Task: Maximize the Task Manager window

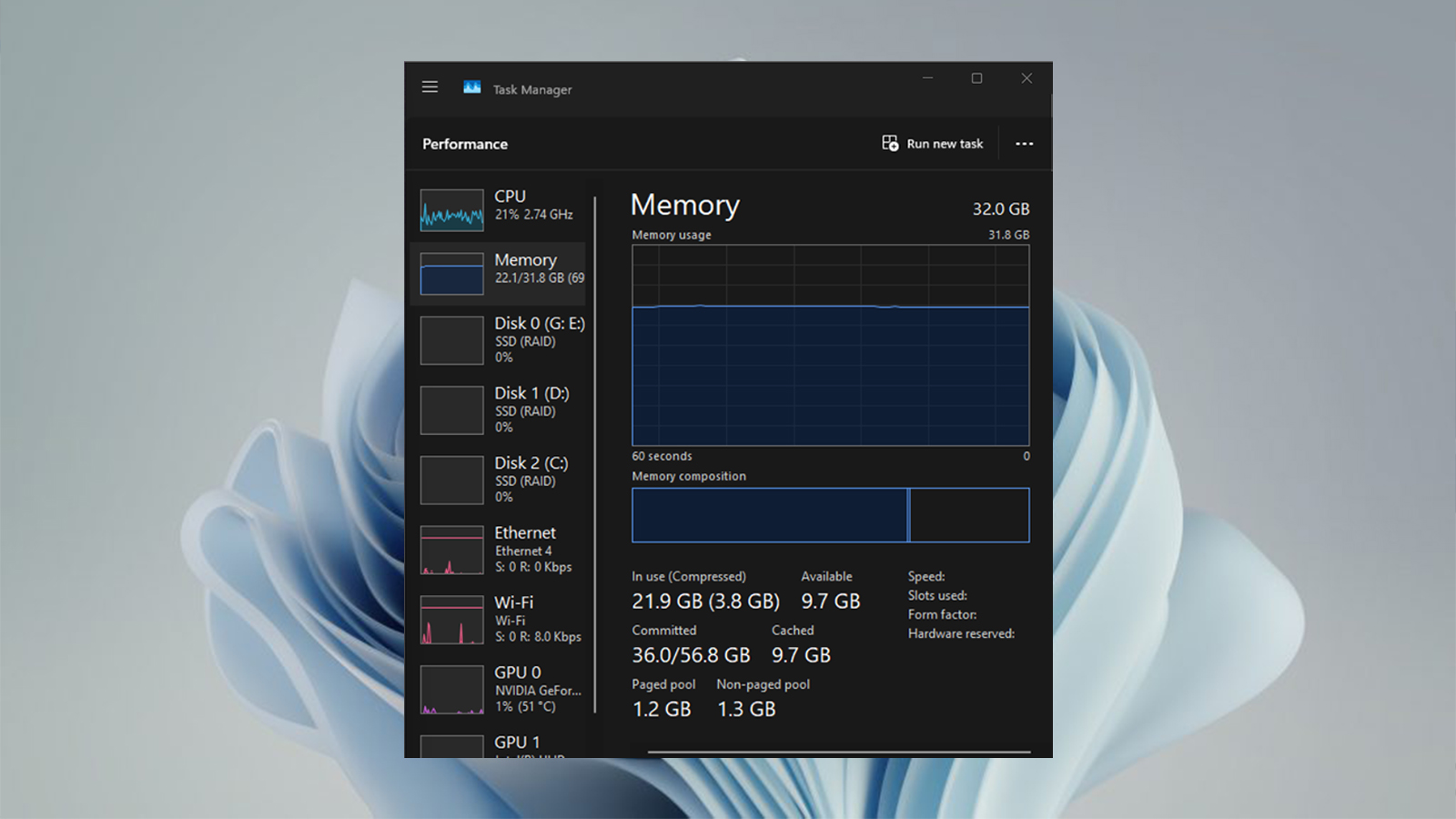Action: [x=976, y=78]
